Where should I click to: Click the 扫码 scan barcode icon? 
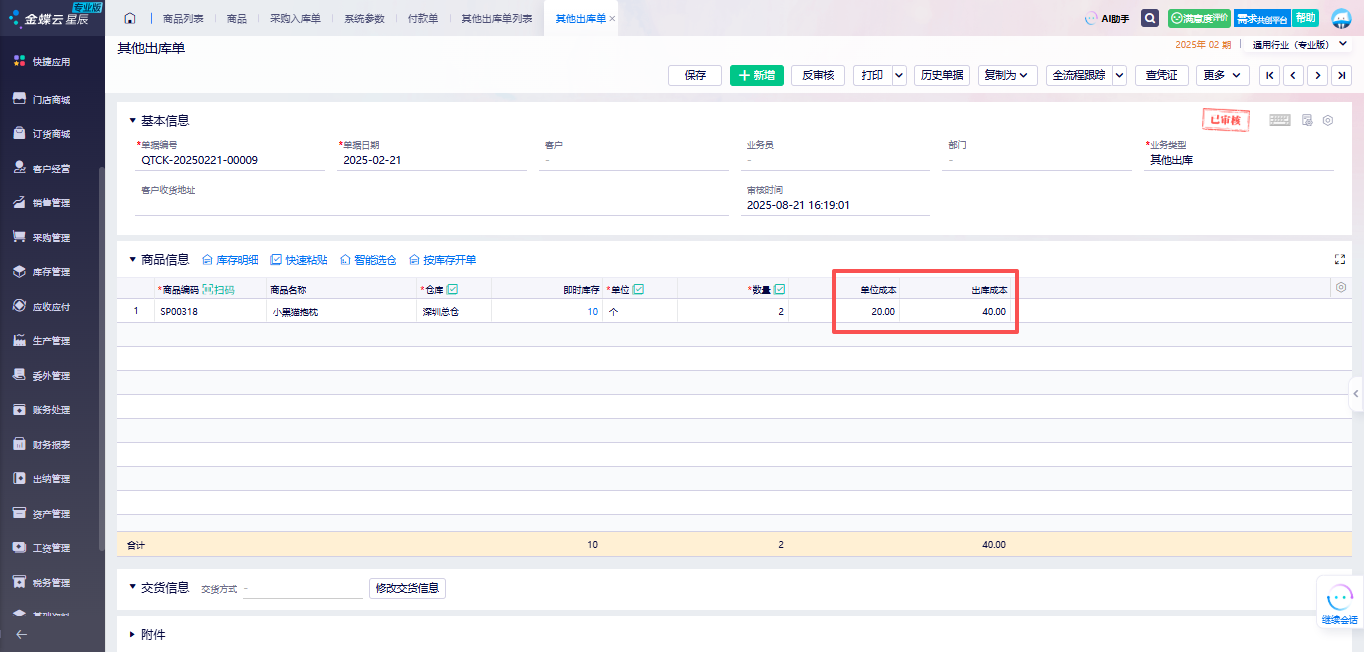tap(218, 290)
